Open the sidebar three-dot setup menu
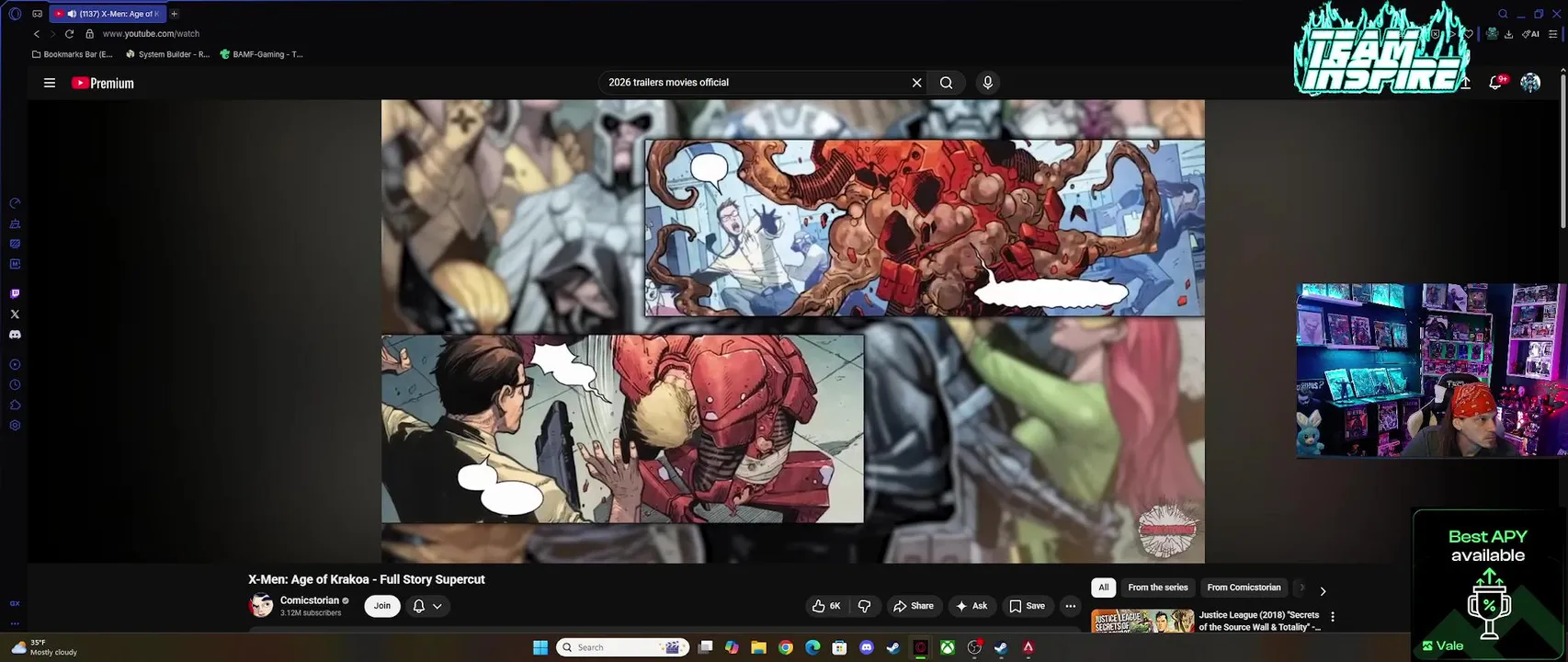This screenshot has height=662, width=1568. tap(15, 623)
